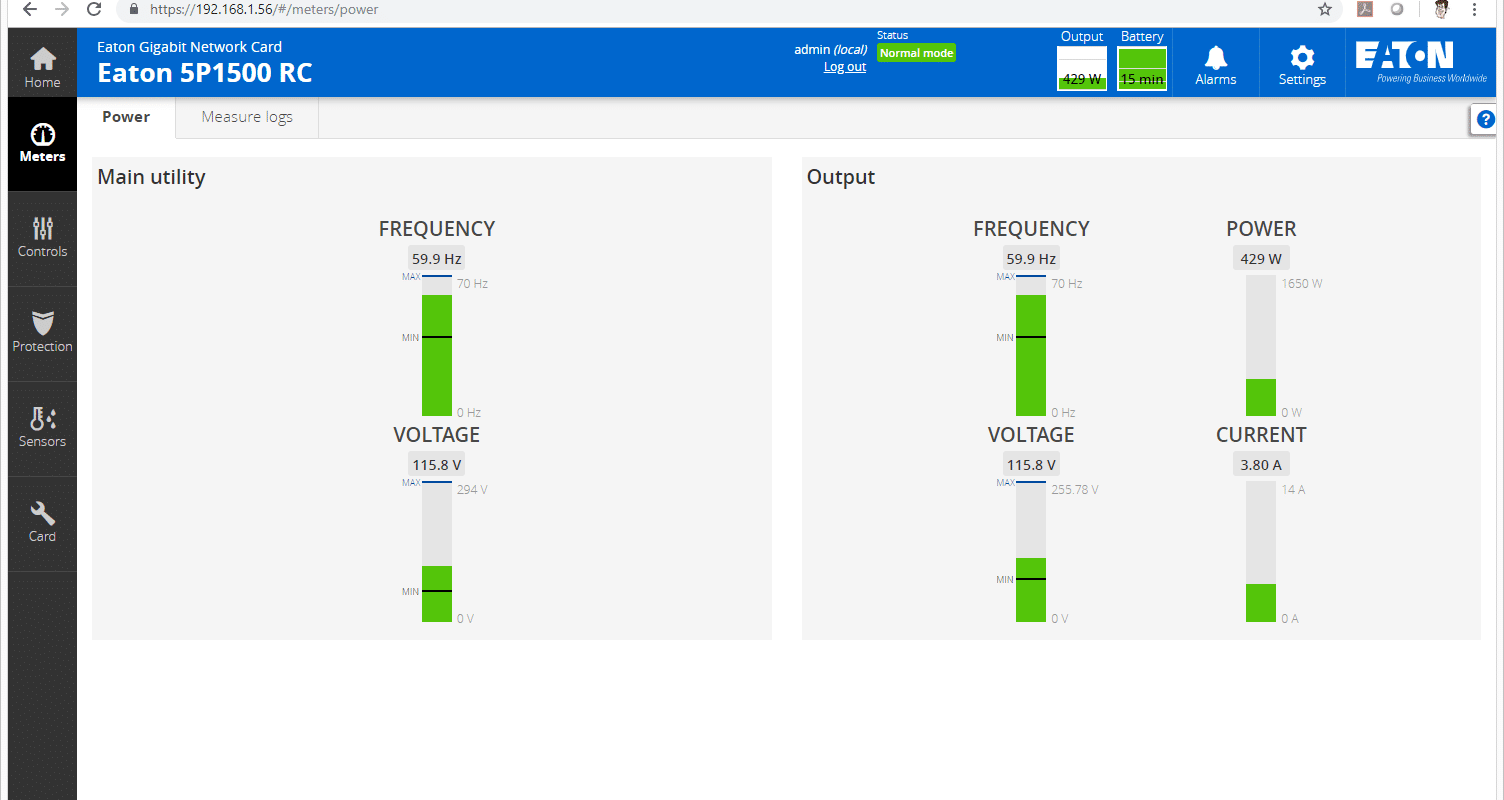Click the Output frequency bar
Viewport: 1504px width, 800px height.
click(1031, 345)
